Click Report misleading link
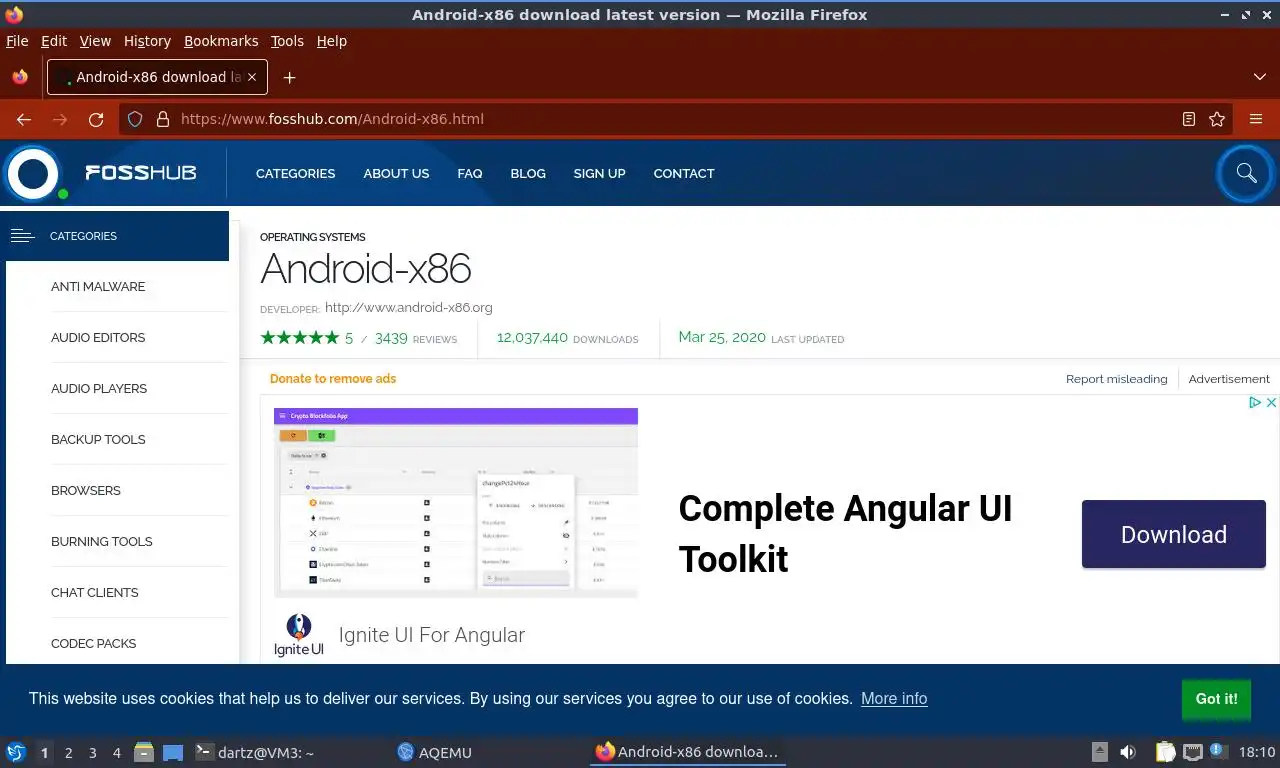This screenshot has height=768, width=1280. [1116, 379]
